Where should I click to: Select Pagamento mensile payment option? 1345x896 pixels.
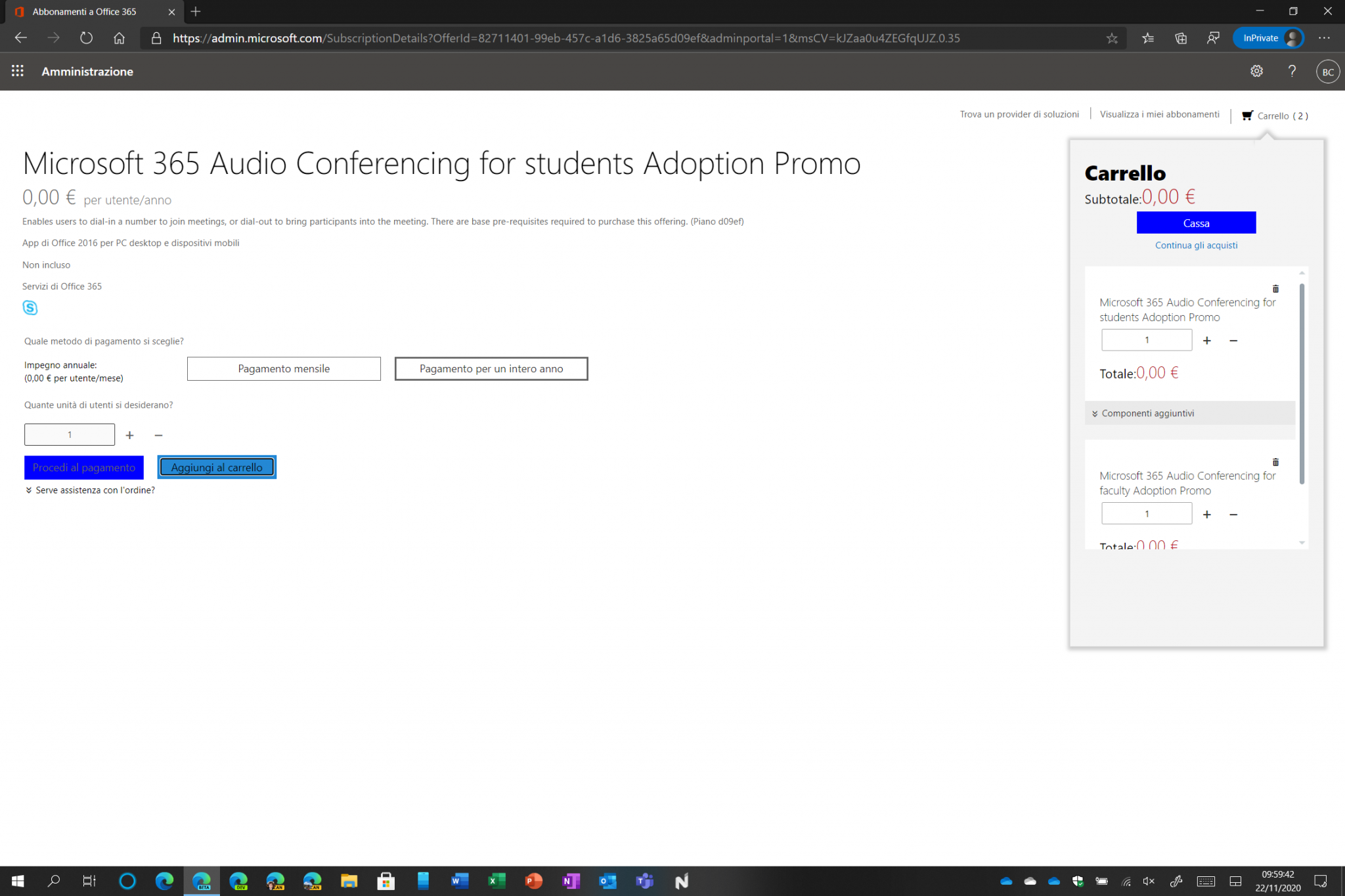coord(284,368)
